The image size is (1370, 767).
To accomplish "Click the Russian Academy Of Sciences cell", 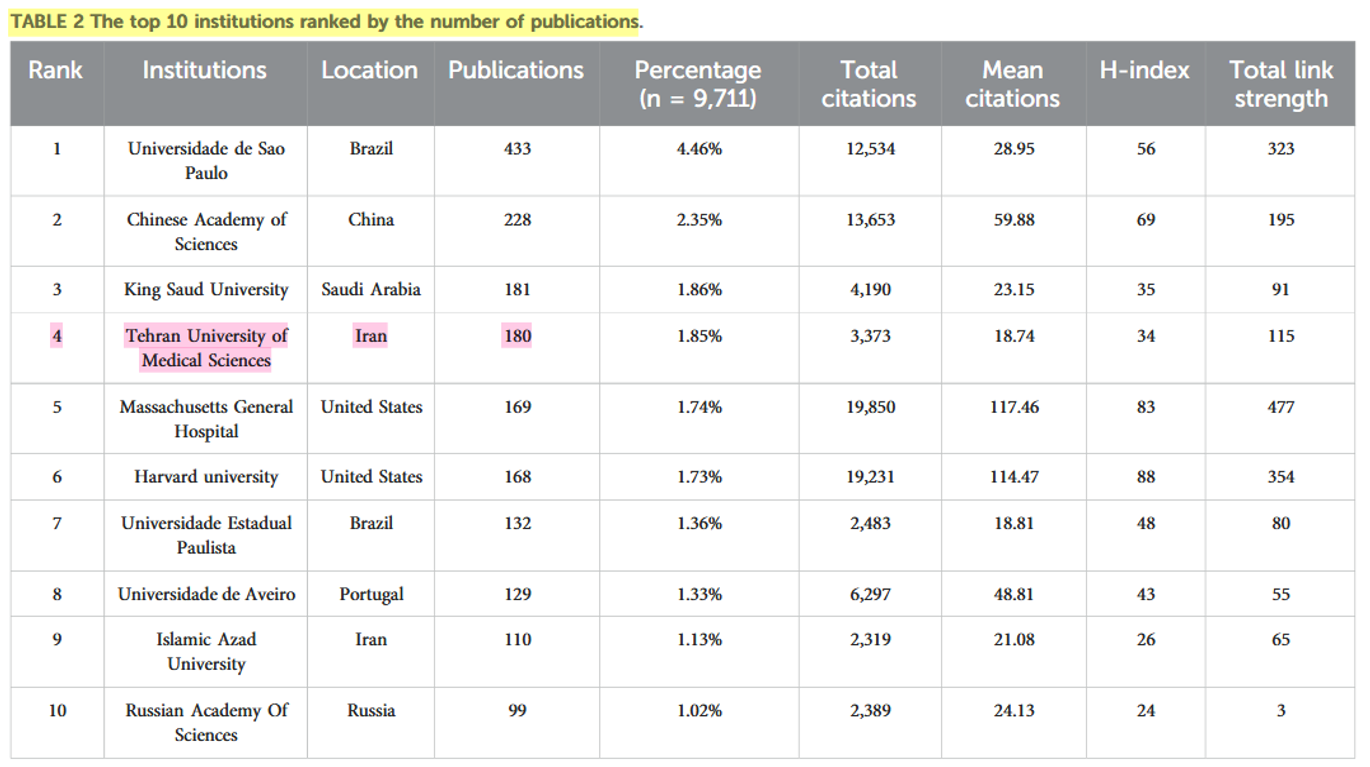I will [x=206, y=722].
